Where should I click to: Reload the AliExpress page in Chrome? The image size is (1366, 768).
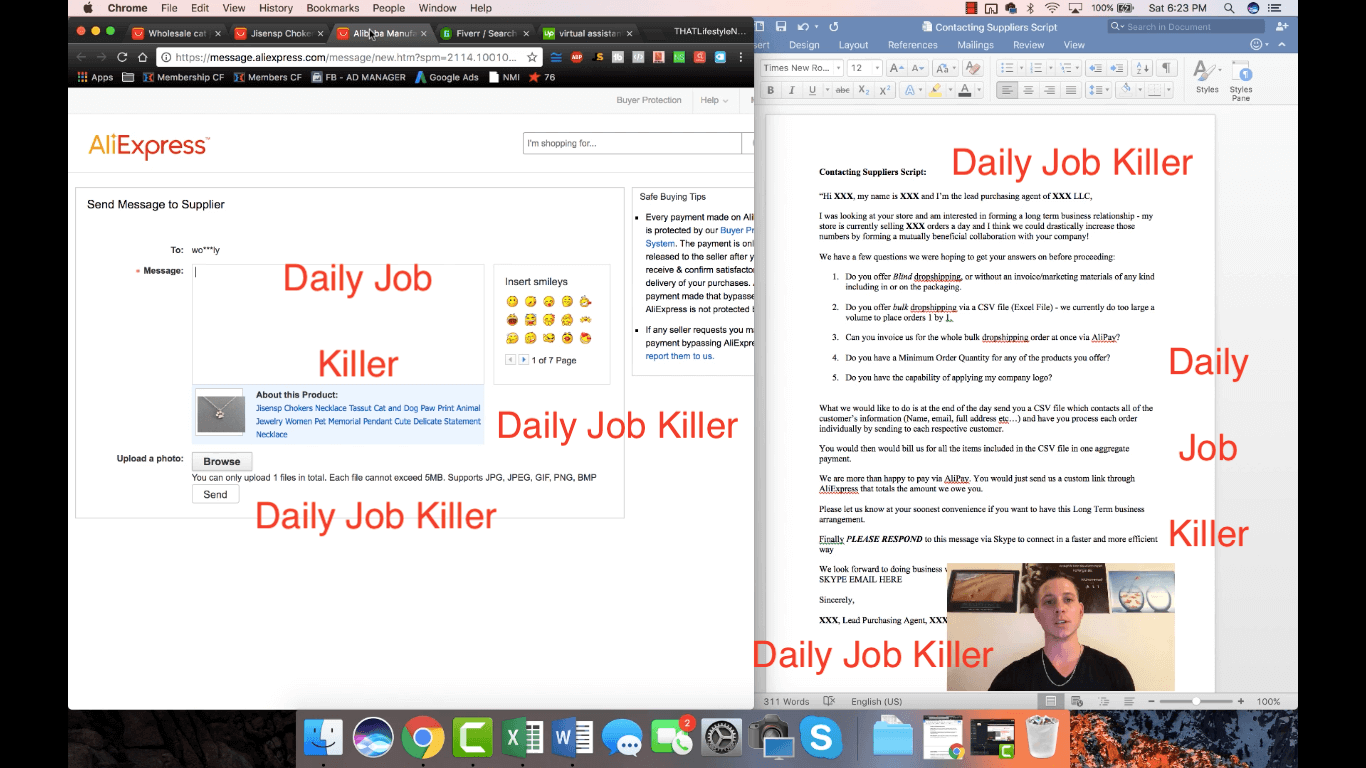coord(122,57)
